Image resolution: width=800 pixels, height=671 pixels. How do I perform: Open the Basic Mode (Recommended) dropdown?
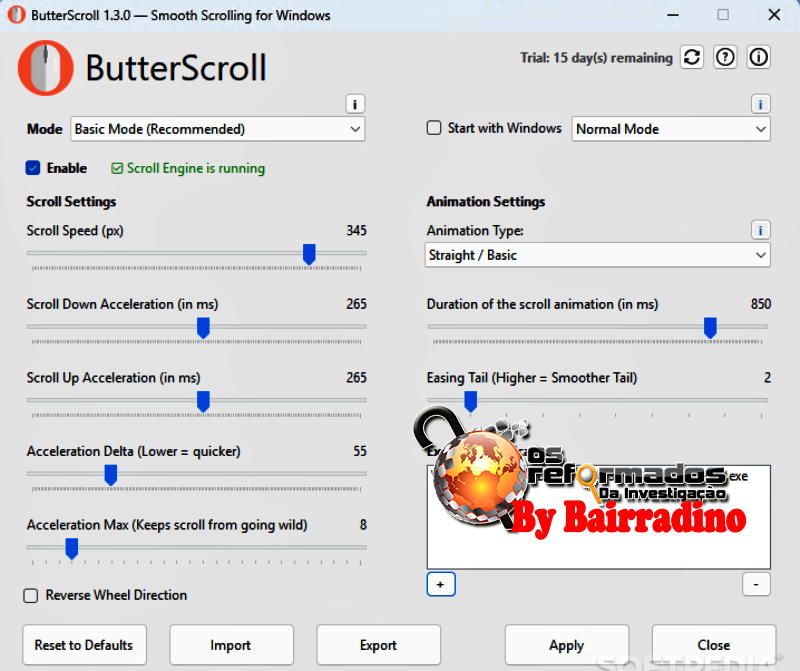click(x=217, y=129)
